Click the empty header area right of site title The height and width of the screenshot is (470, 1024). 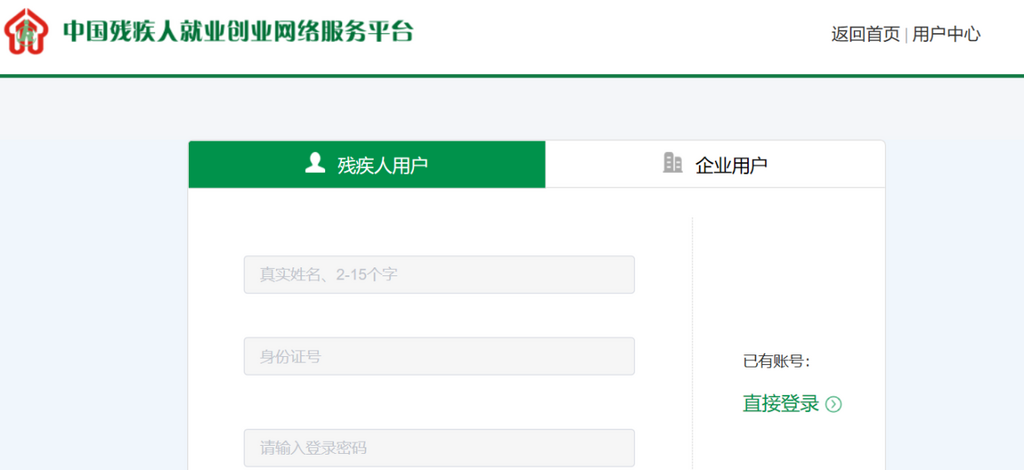(620, 34)
